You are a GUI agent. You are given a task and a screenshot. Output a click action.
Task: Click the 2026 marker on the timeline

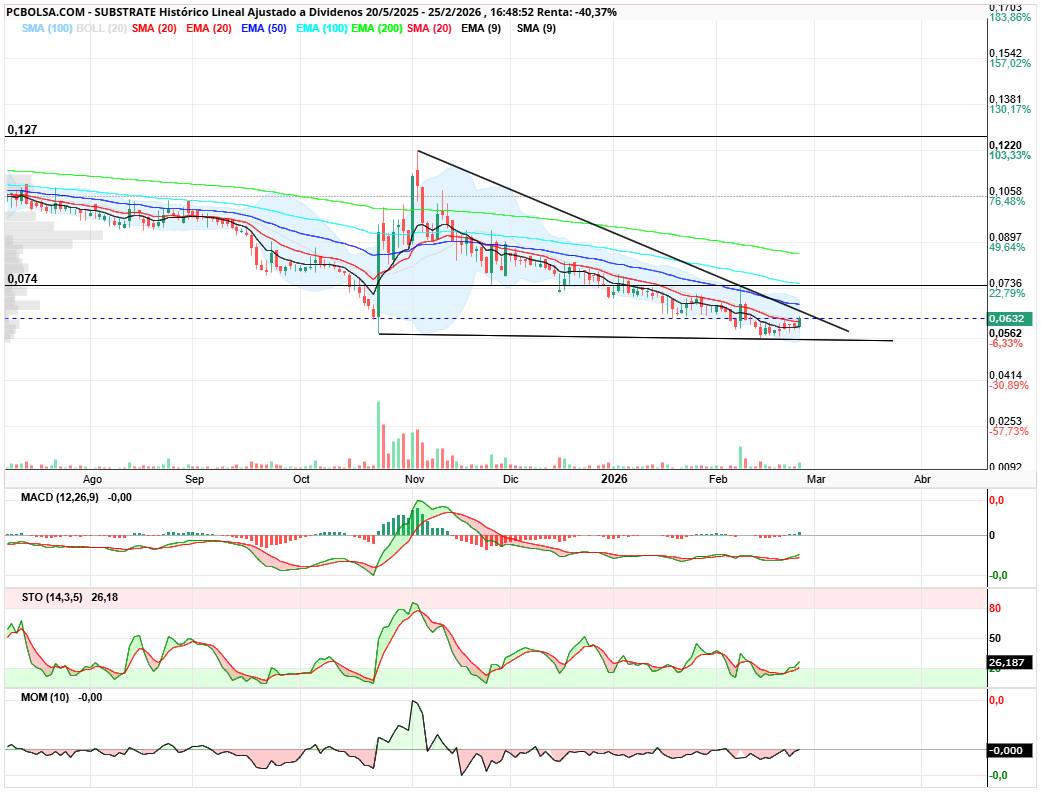(x=613, y=479)
